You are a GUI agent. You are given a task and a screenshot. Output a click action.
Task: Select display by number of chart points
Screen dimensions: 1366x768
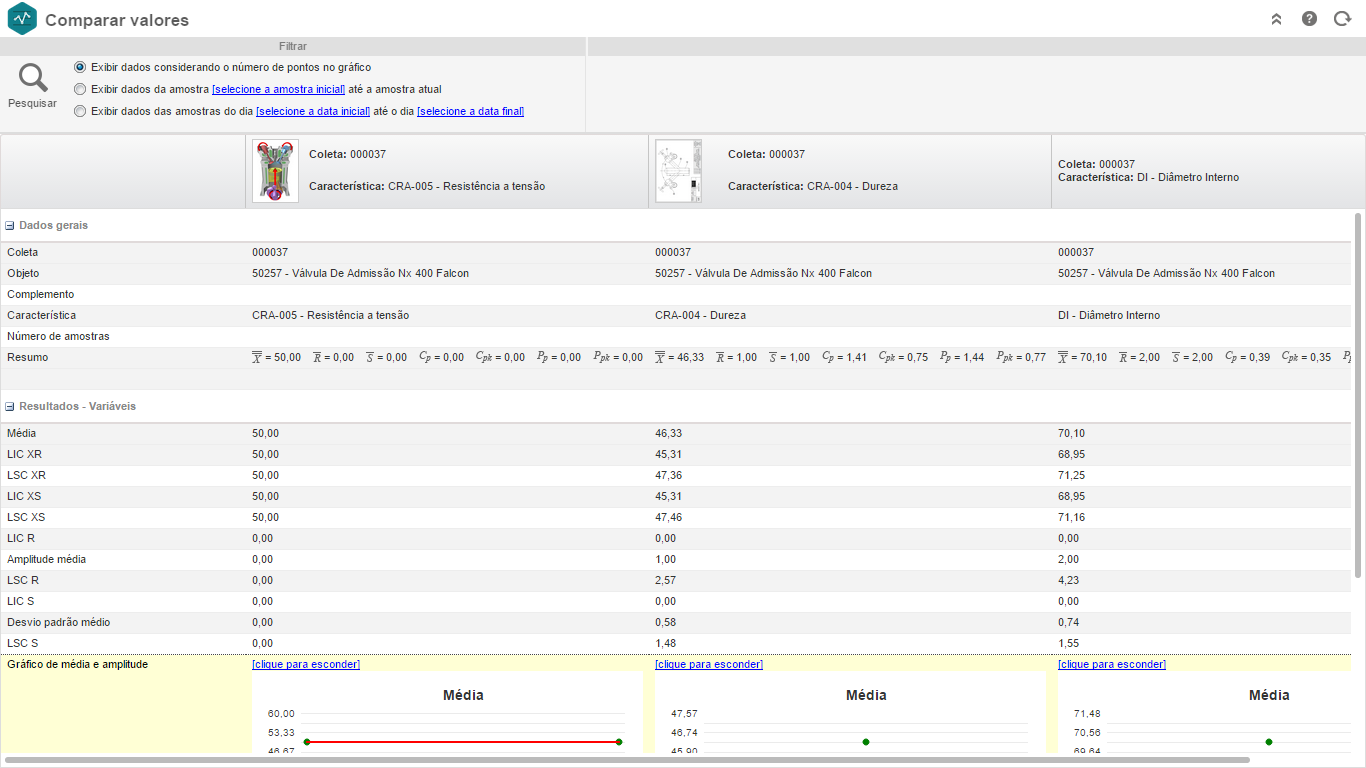click(x=80, y=67)
